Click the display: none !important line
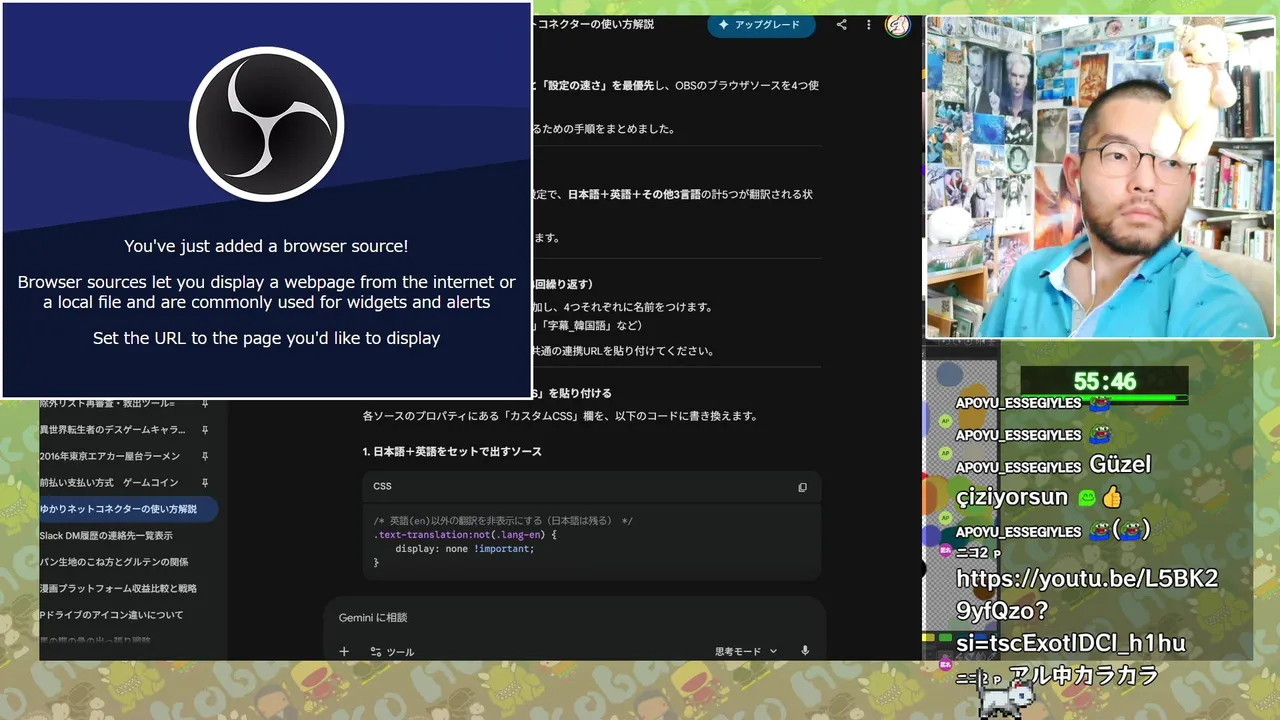The image size is (1280, 720). [x=465, y=548]
